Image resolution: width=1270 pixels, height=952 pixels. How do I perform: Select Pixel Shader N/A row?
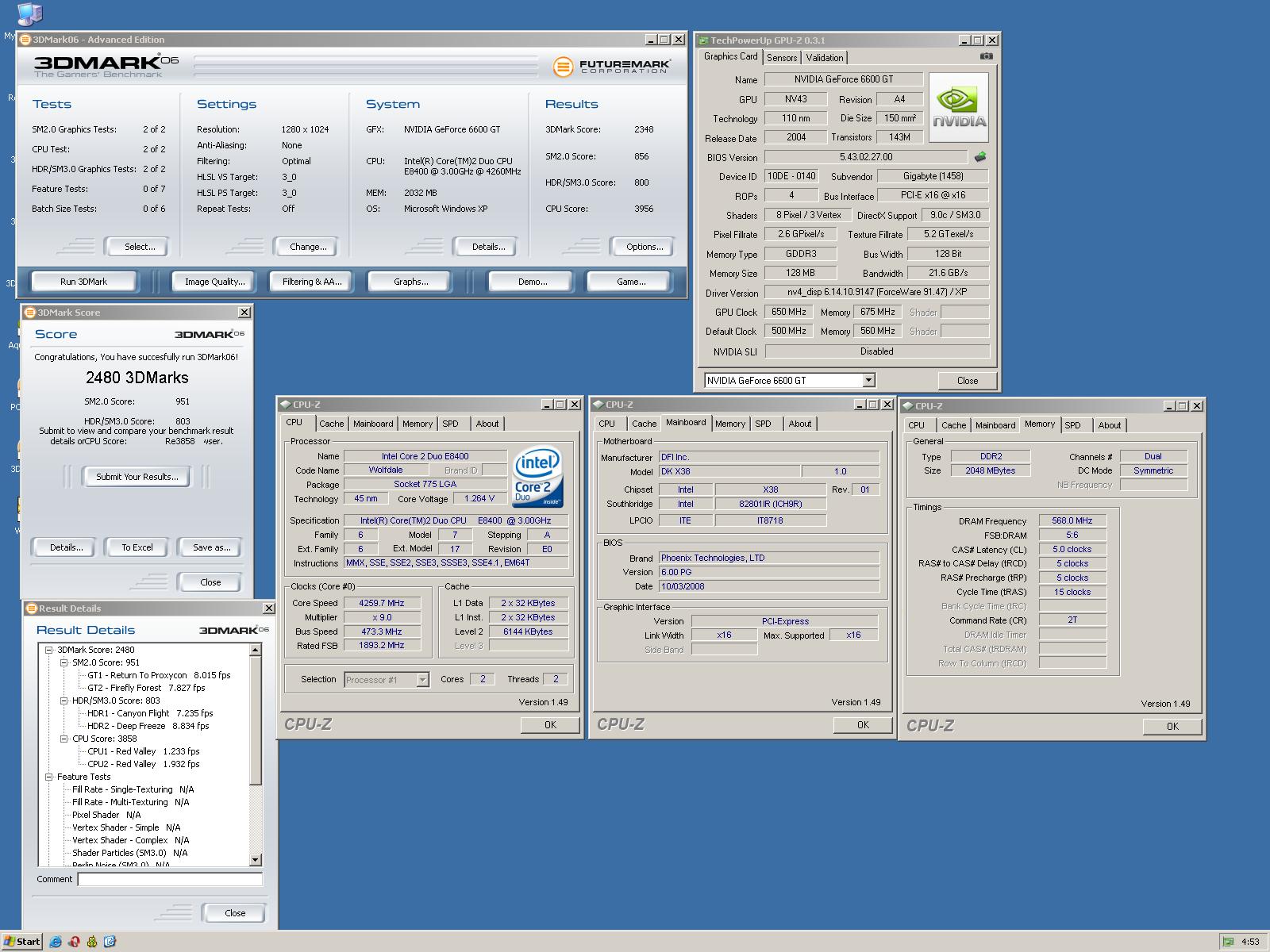tap(106, 815)
